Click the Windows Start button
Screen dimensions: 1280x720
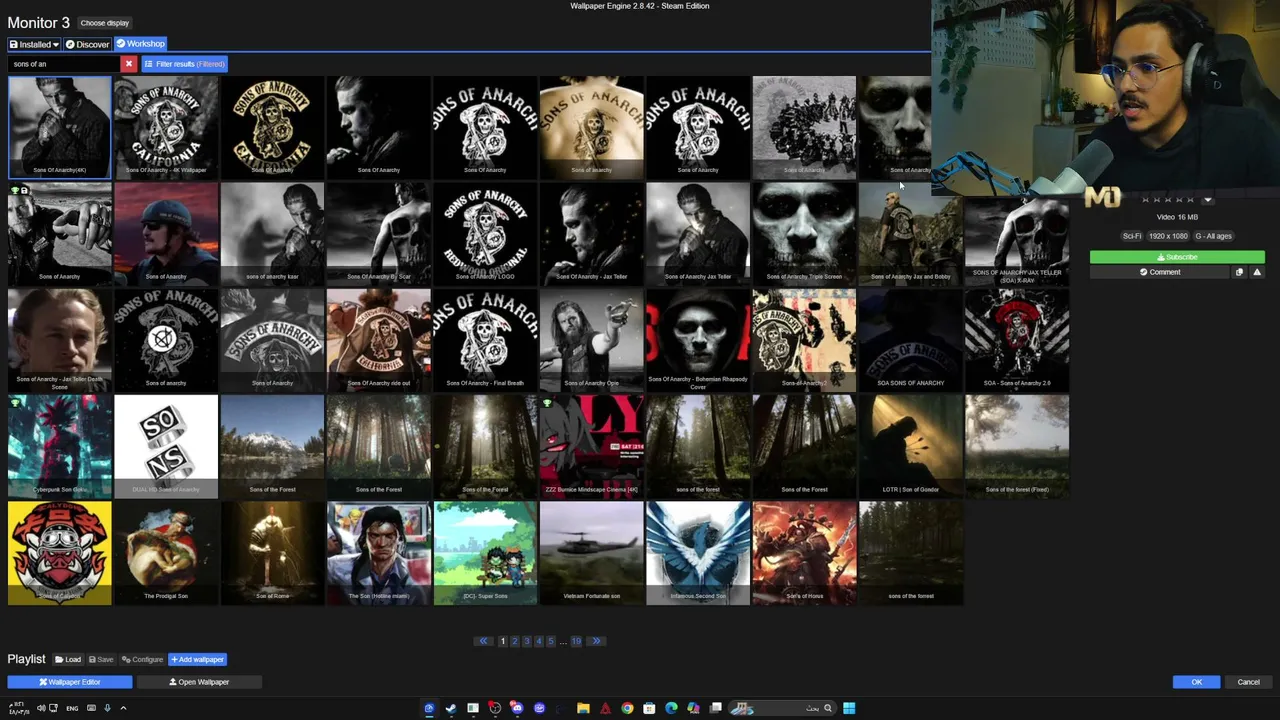pyautogui.click(x=849, y=708)
